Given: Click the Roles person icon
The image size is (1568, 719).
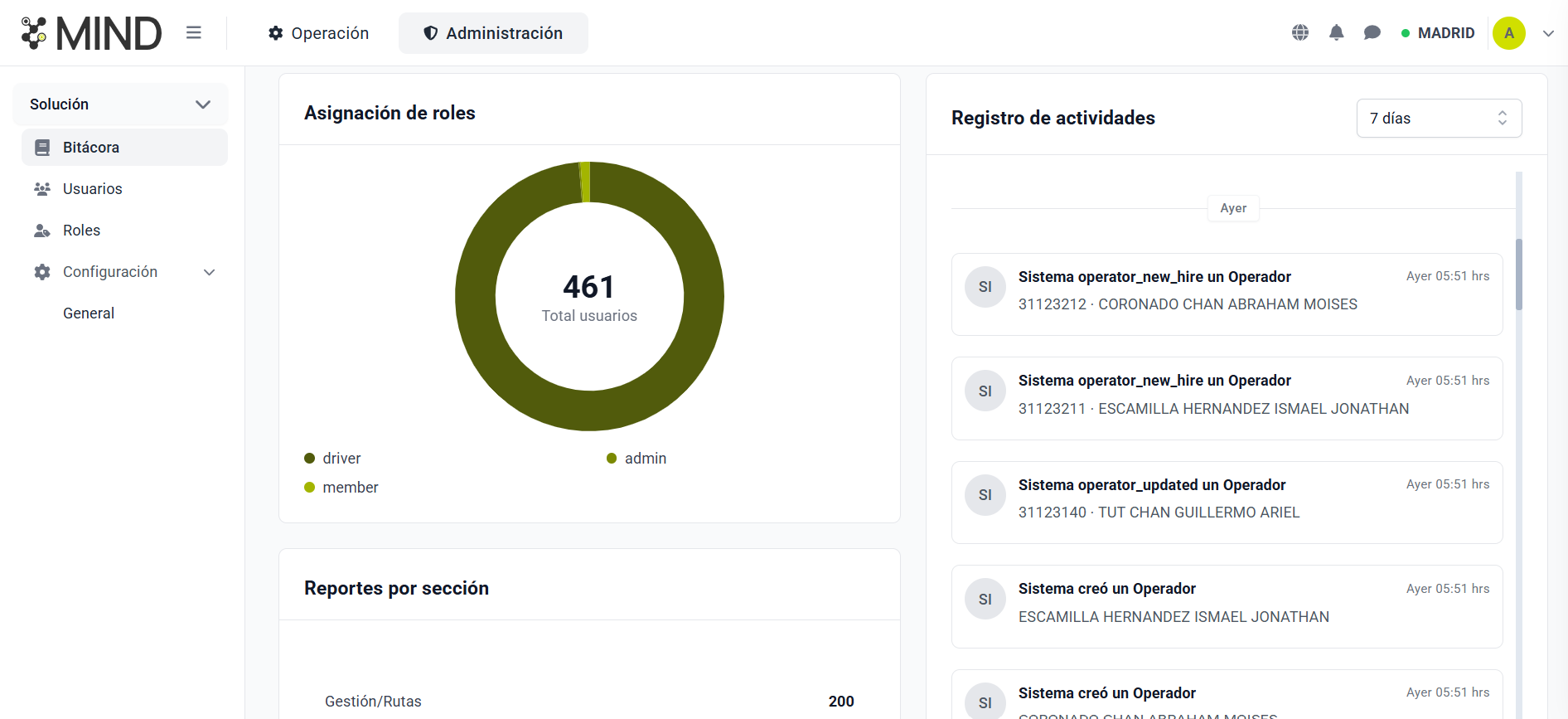Looking at the screenshot, I should pyautogui.click(x=42, y=231).
